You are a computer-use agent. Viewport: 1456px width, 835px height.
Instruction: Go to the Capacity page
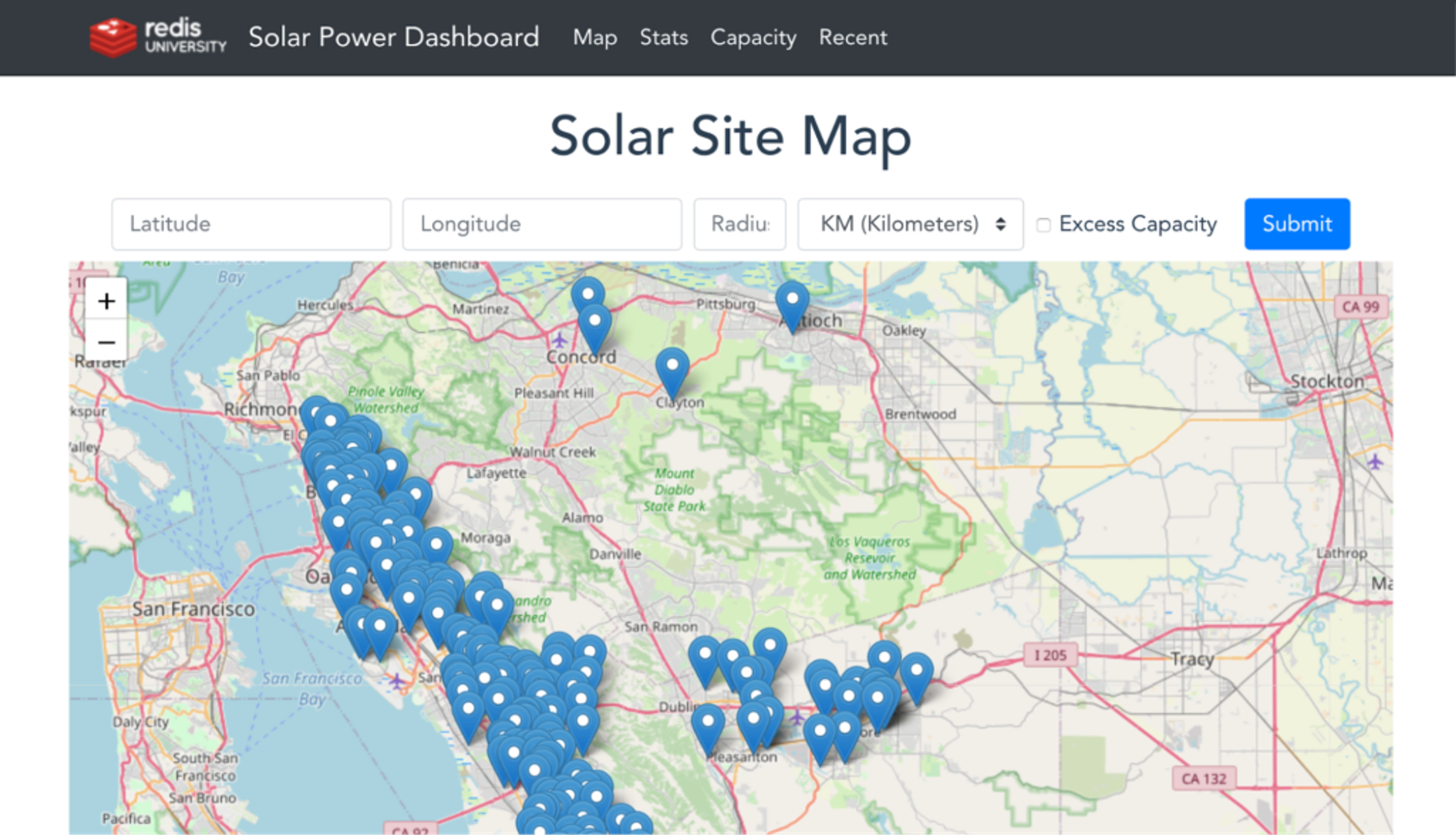(x=753, y=38)
